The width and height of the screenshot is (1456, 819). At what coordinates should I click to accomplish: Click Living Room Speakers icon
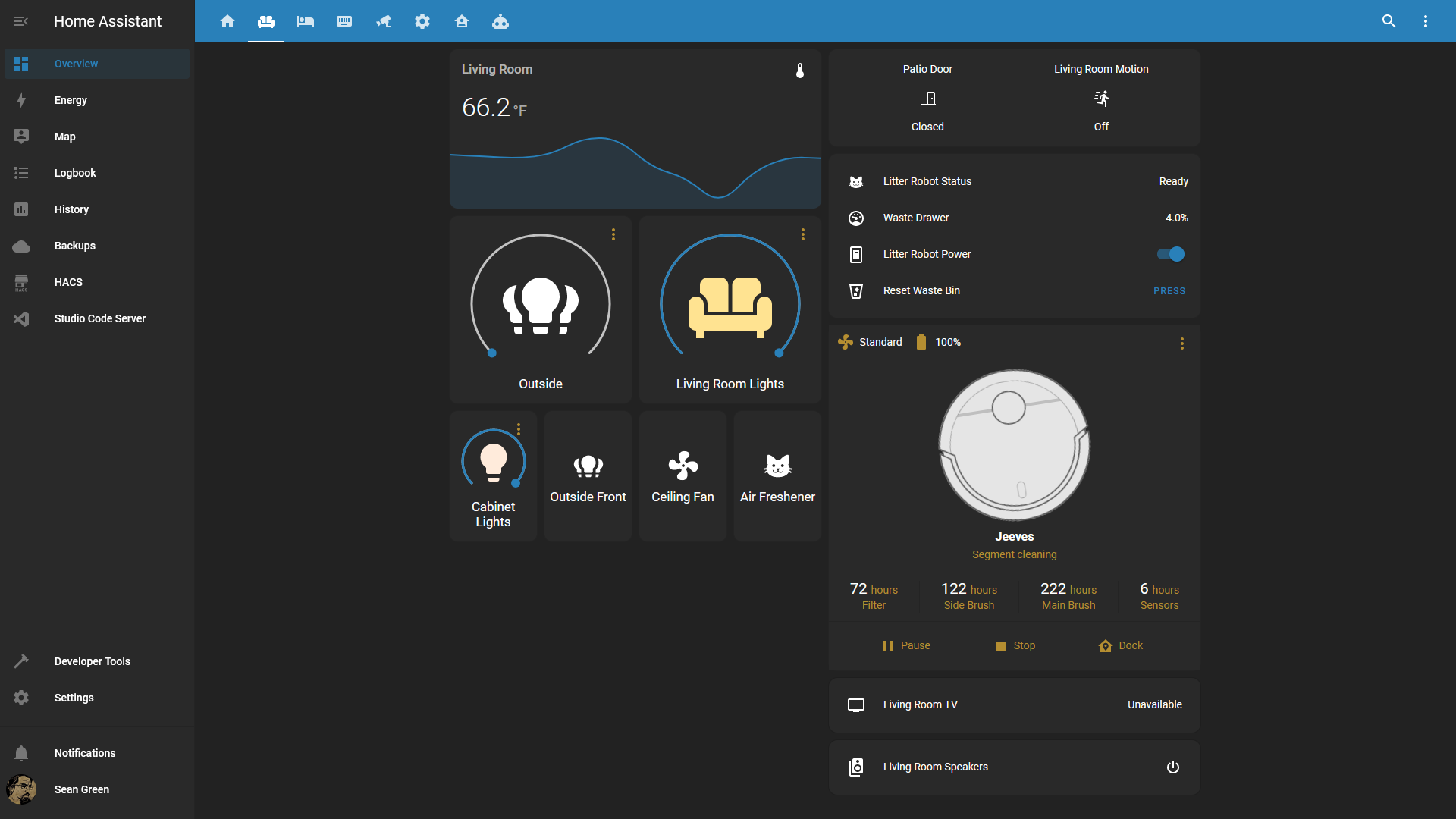(856, 767)
